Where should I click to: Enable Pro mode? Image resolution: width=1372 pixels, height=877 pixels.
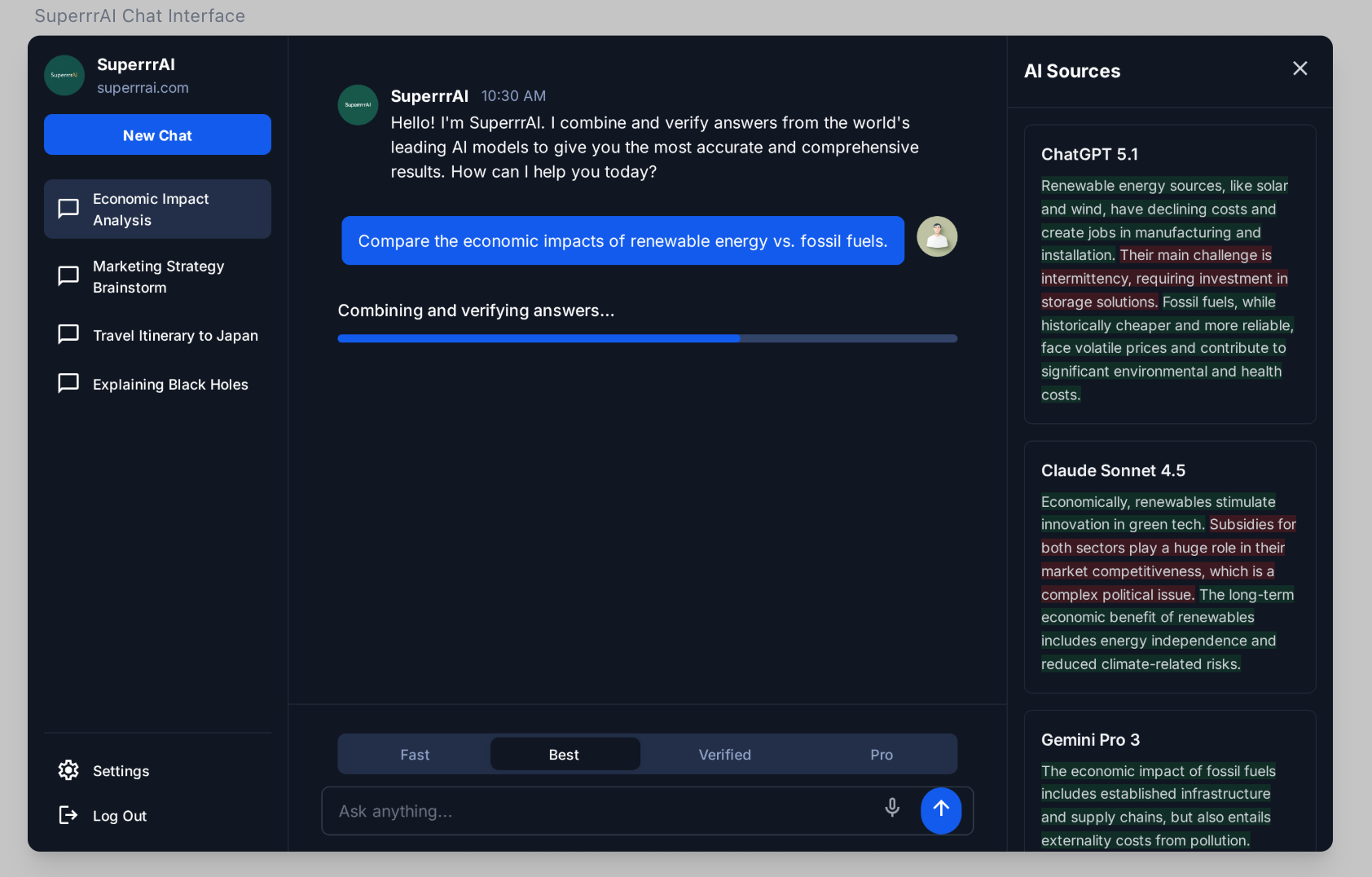pyautogui.click(x=881, y=754)
